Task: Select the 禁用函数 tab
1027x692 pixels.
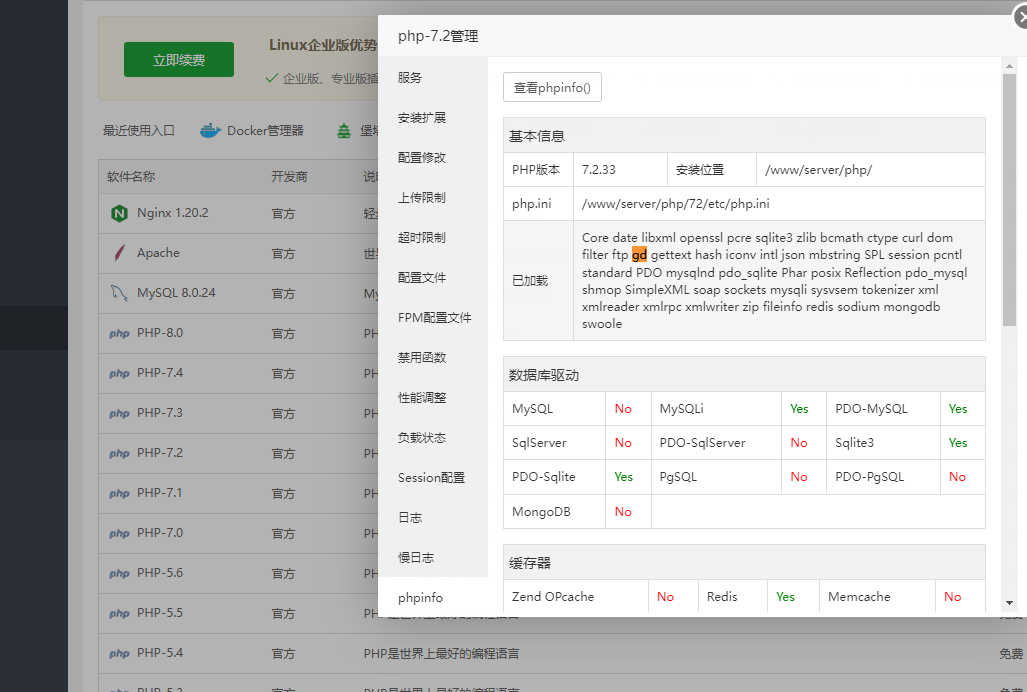Action: [x=433, y=357]
